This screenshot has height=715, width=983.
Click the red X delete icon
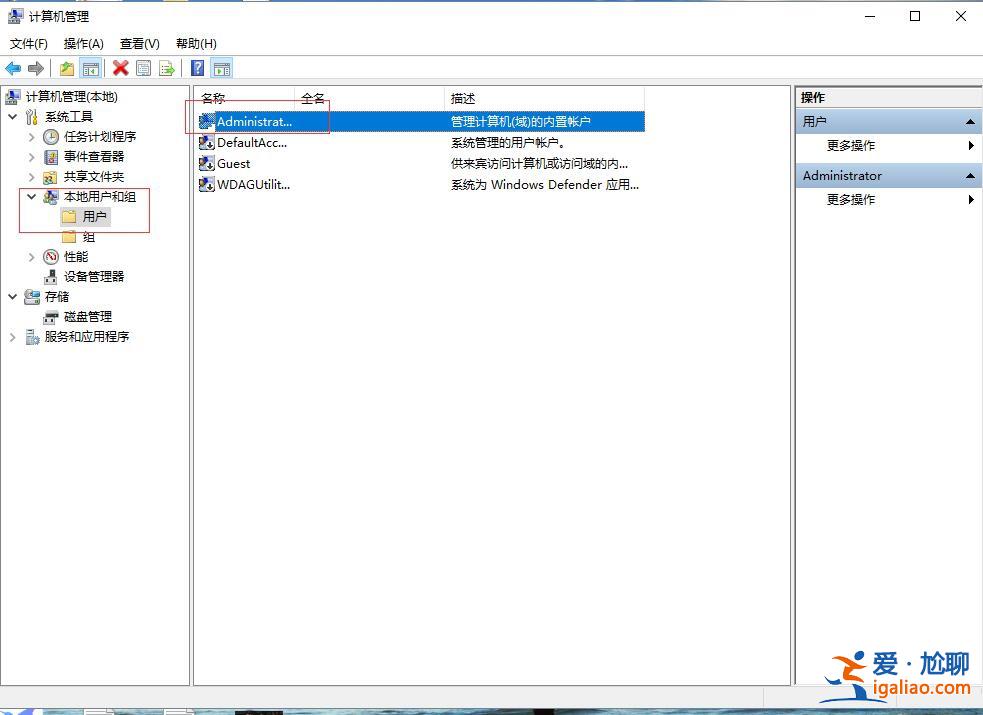click(121, 67)
